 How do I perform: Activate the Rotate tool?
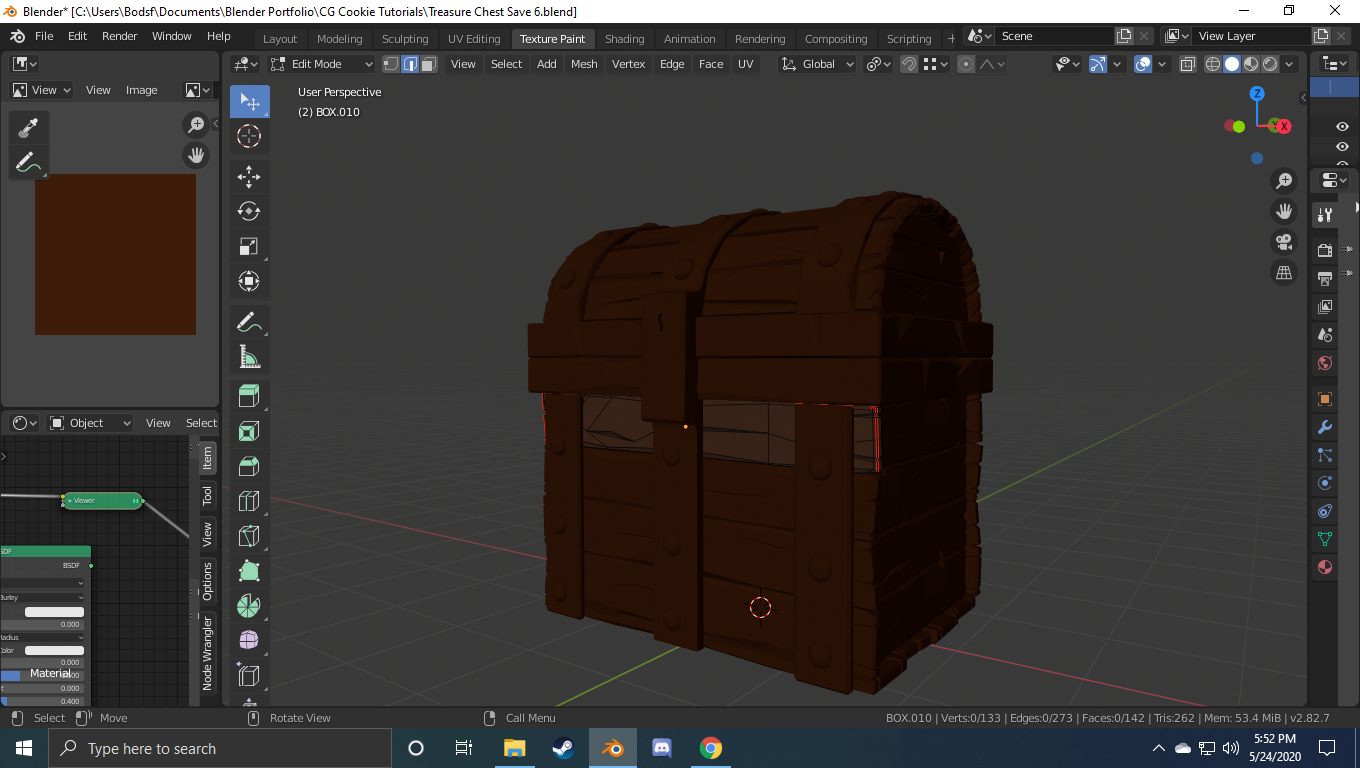249,211
